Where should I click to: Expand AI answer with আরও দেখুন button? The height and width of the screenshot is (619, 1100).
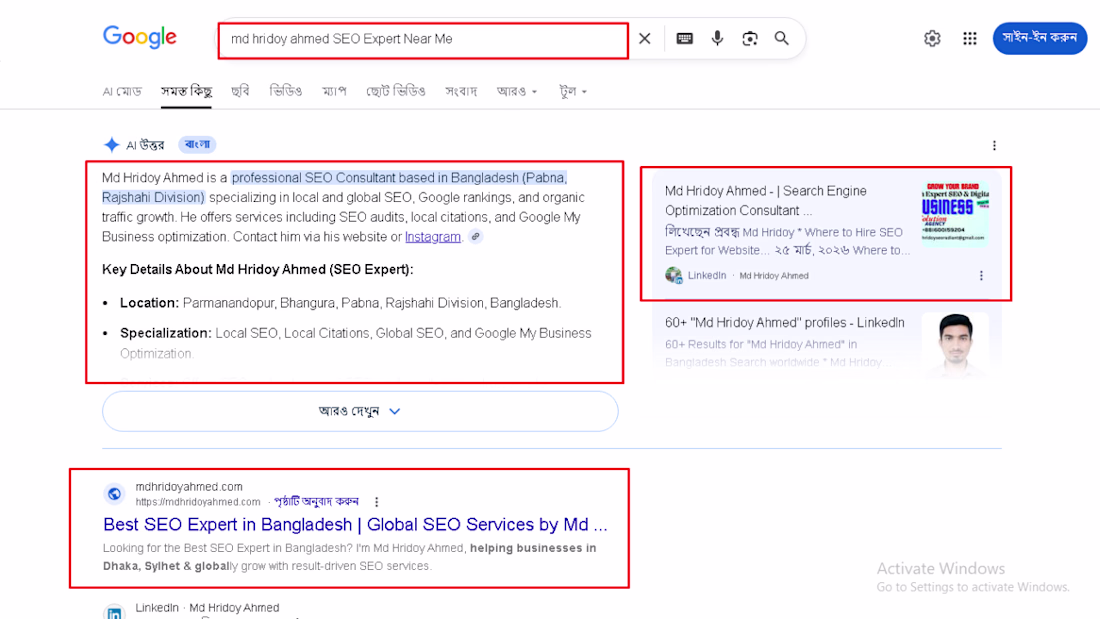(360, 411)
